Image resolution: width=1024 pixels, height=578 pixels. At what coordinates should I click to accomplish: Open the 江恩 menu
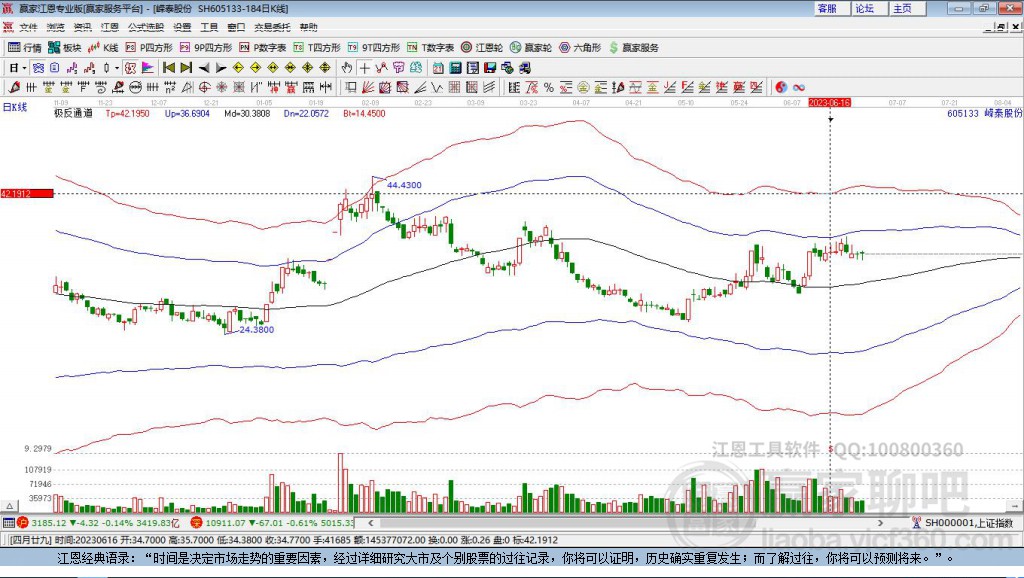tap(110, 27)
